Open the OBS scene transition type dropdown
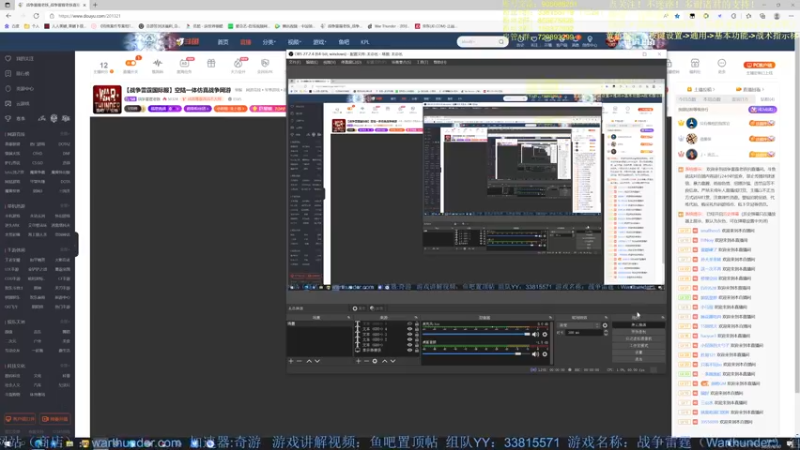This screenshot has width=800, height=450. pos(579,325)
